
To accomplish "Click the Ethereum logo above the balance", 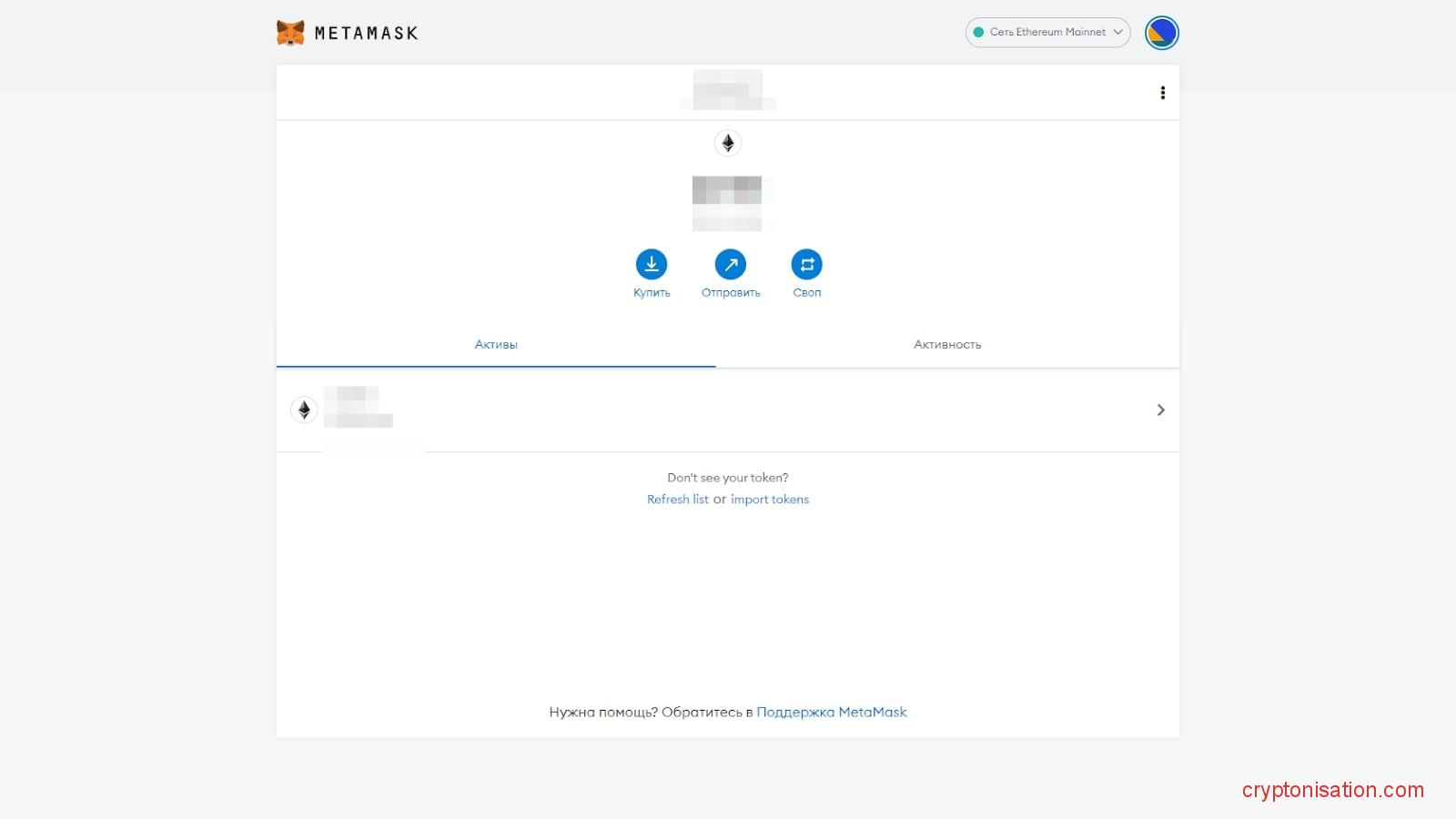I will pos(727,143).
